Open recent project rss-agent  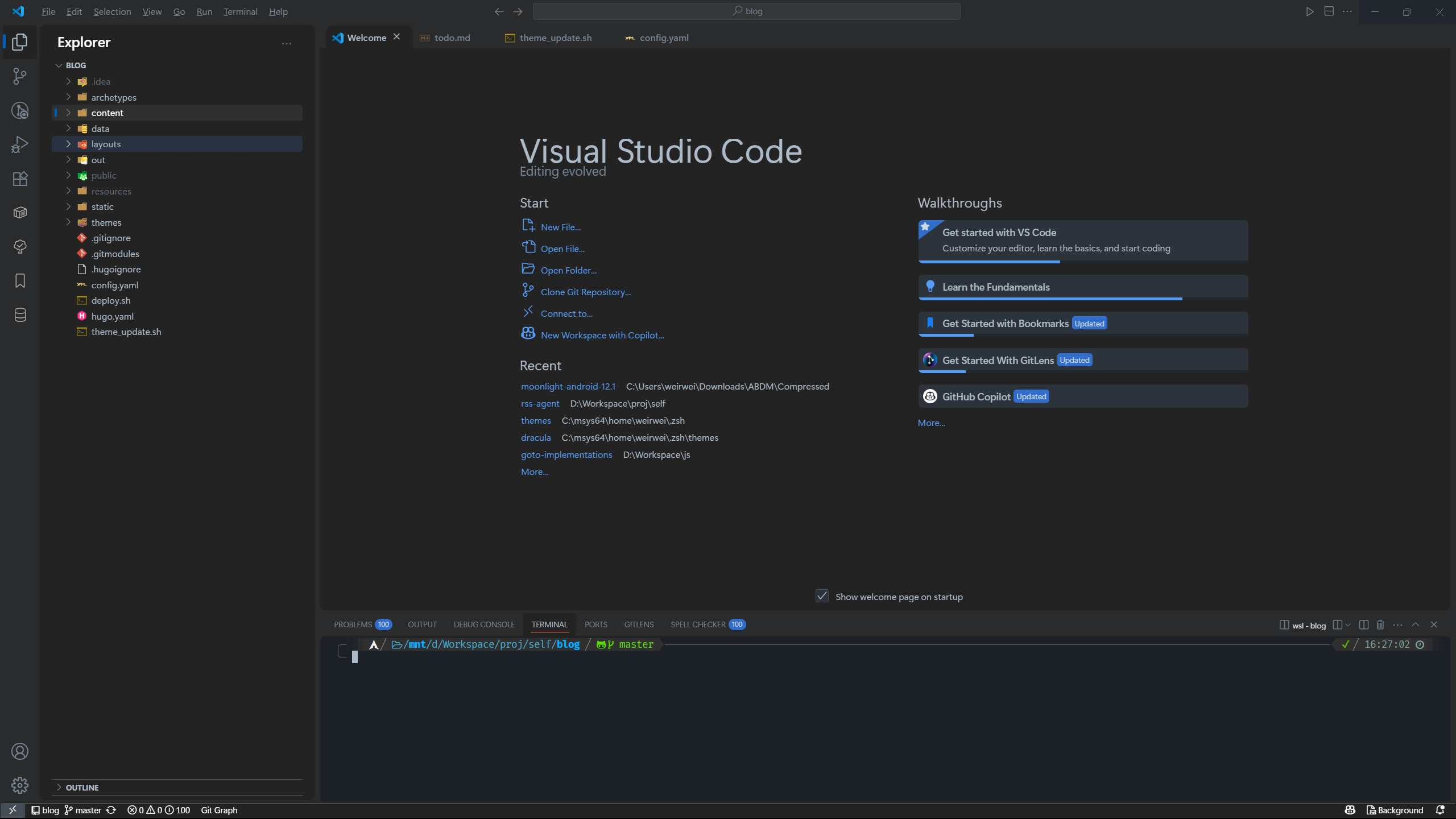click(540, 403)
